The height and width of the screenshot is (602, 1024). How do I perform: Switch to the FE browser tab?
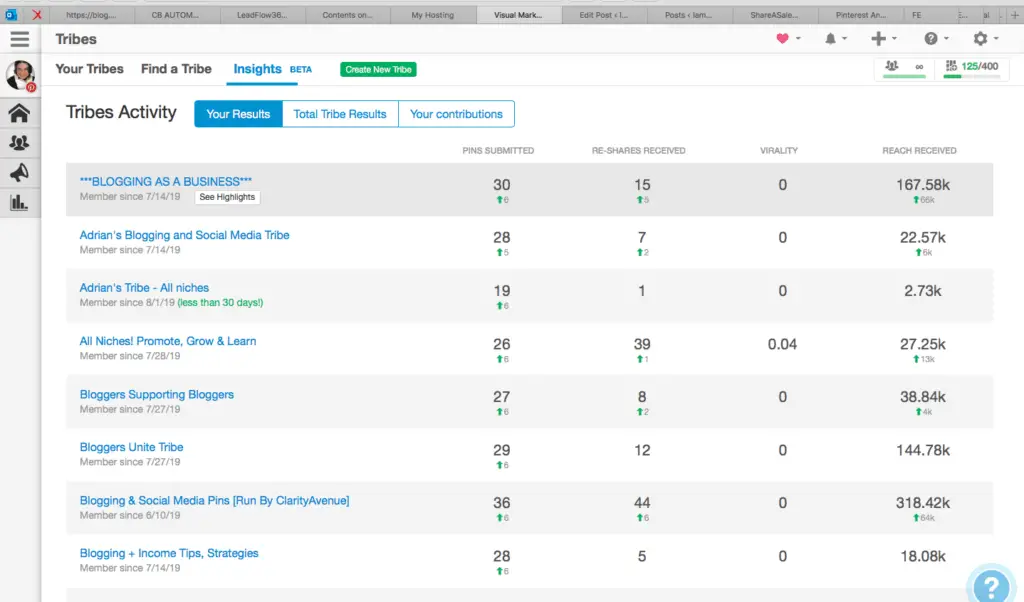[917, 15]
